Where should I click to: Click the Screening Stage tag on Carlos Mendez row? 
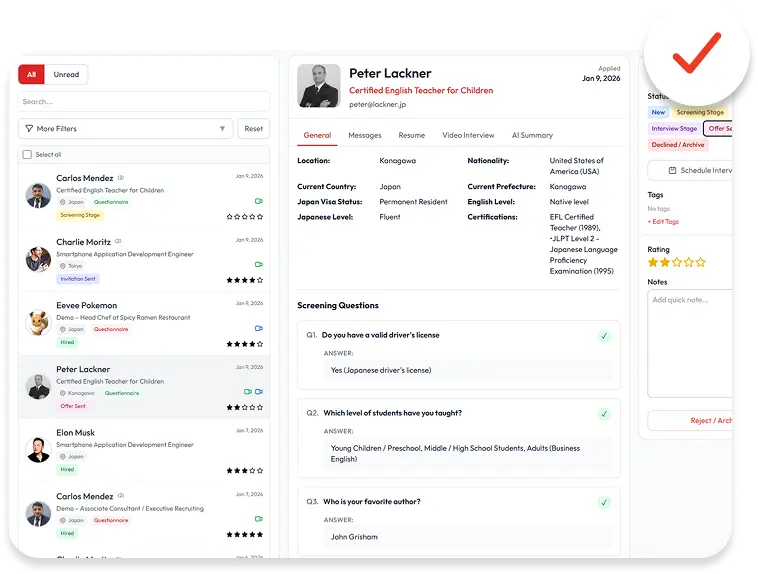pyautogui.click(x=80, y=215)
